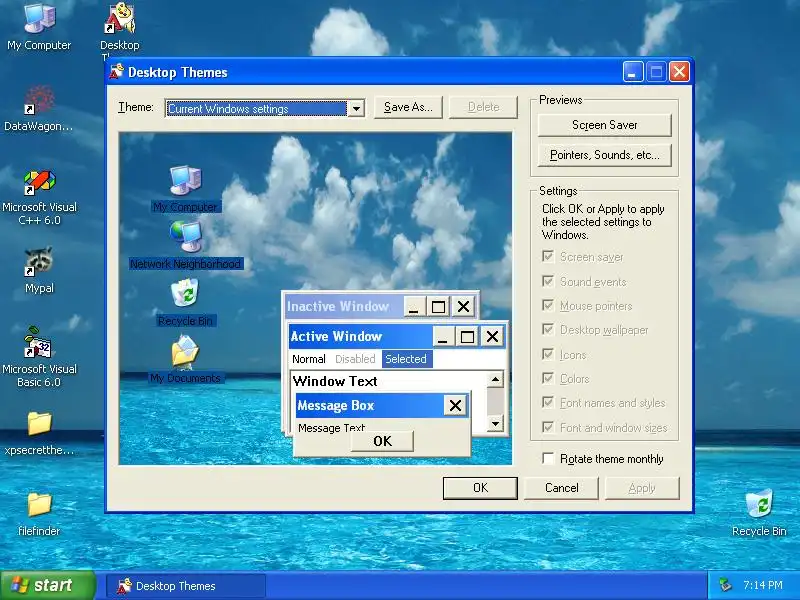Expand the Theme dropdown arrow
The height and width of the screenshot is (600, 800).
356,108
